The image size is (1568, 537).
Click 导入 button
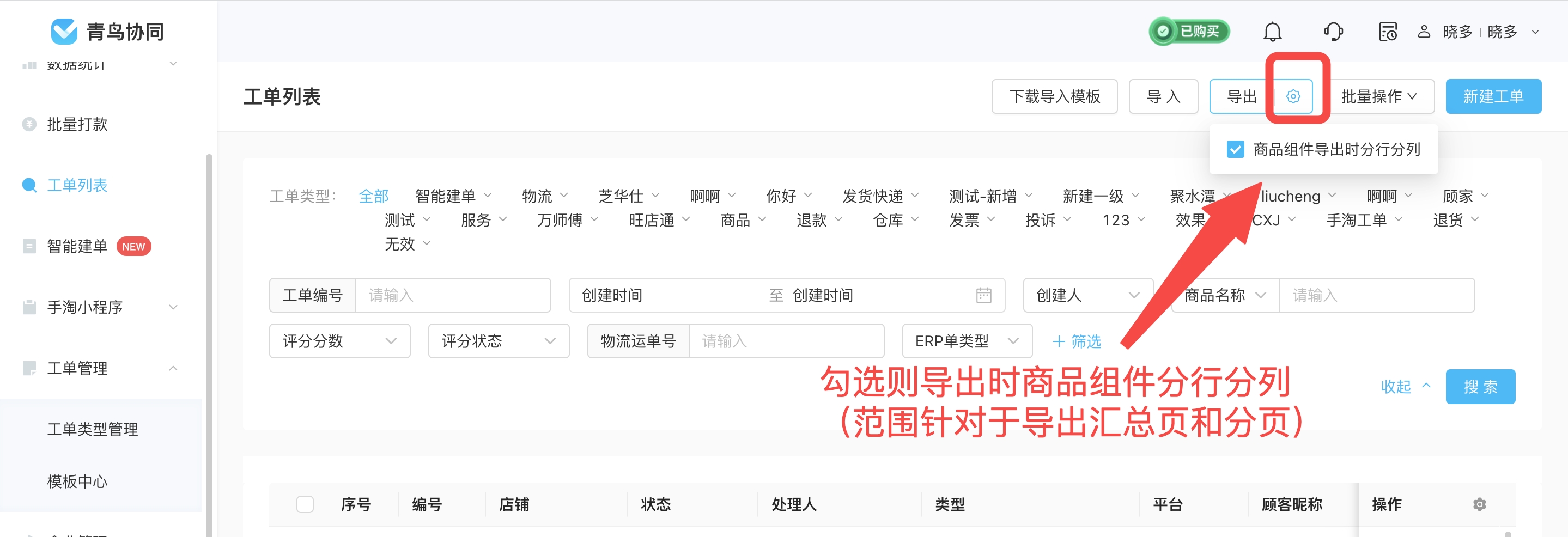pyautogui.click(x=1163, y=96)
